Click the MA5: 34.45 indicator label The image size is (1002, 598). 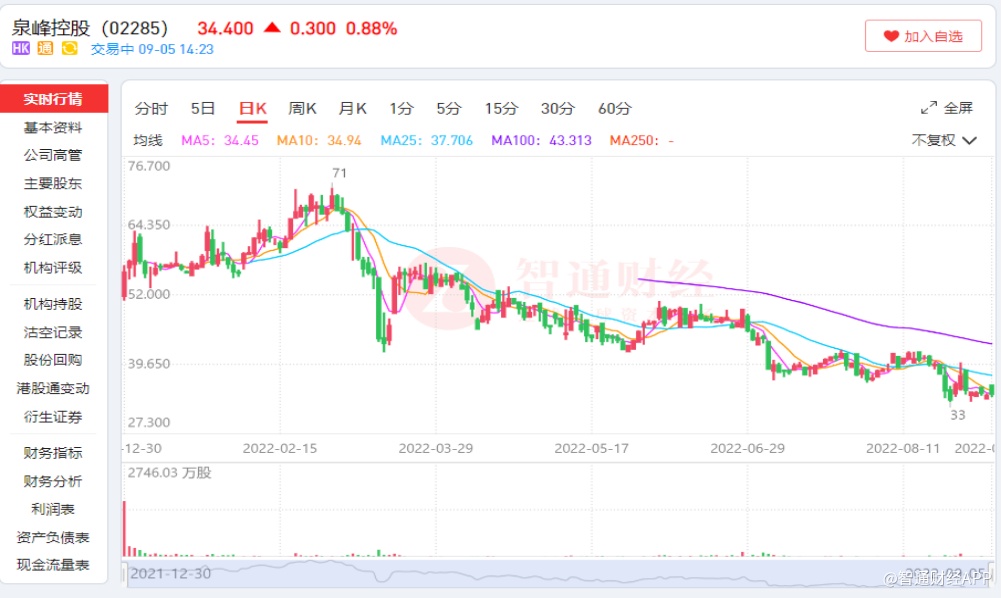click(220, 141)
